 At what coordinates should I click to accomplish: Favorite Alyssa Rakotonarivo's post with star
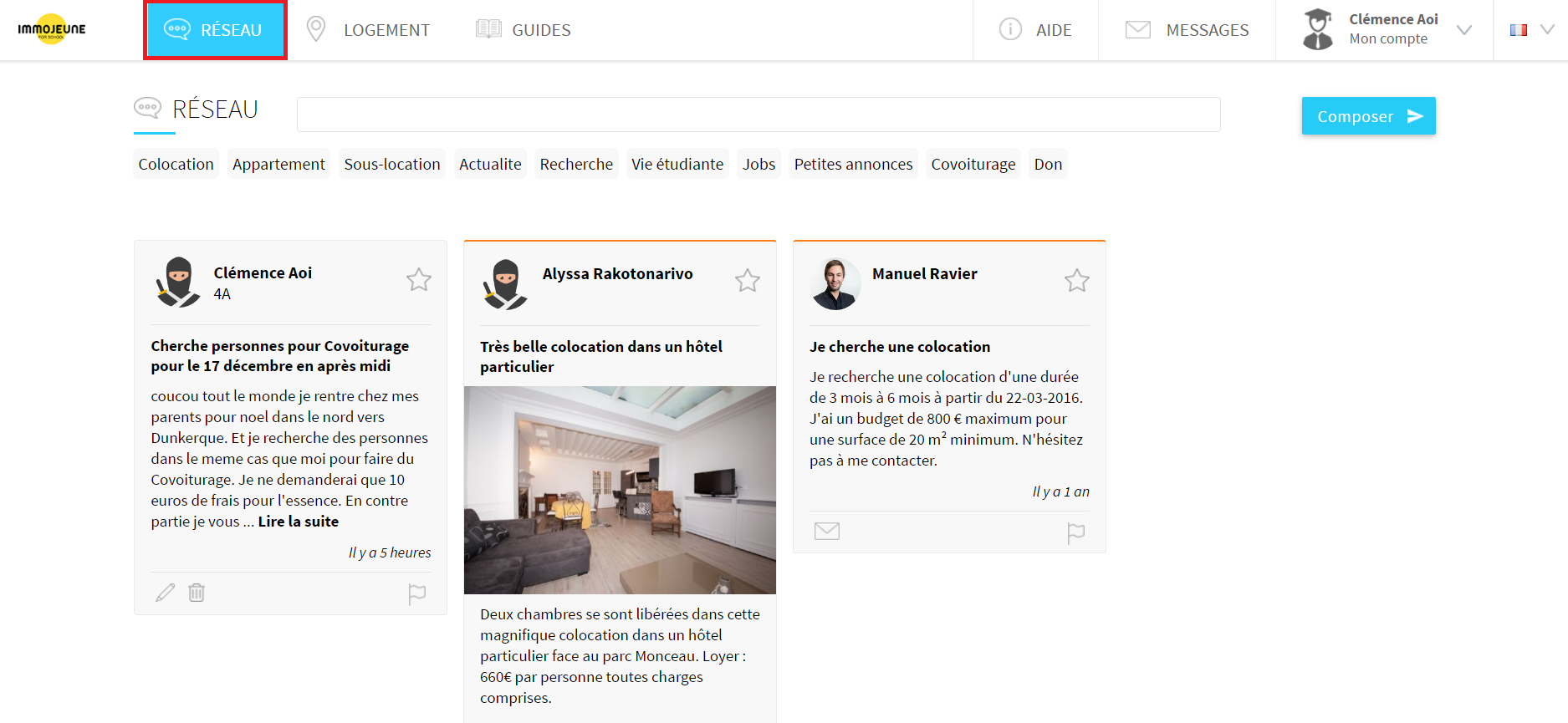click(x=748, y=280)
